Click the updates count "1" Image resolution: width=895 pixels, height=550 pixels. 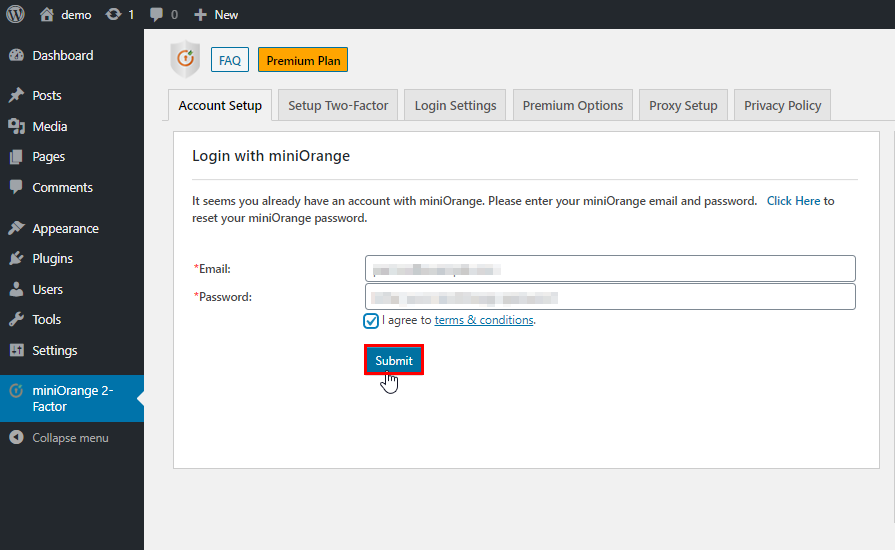click(x=131, y=15)
